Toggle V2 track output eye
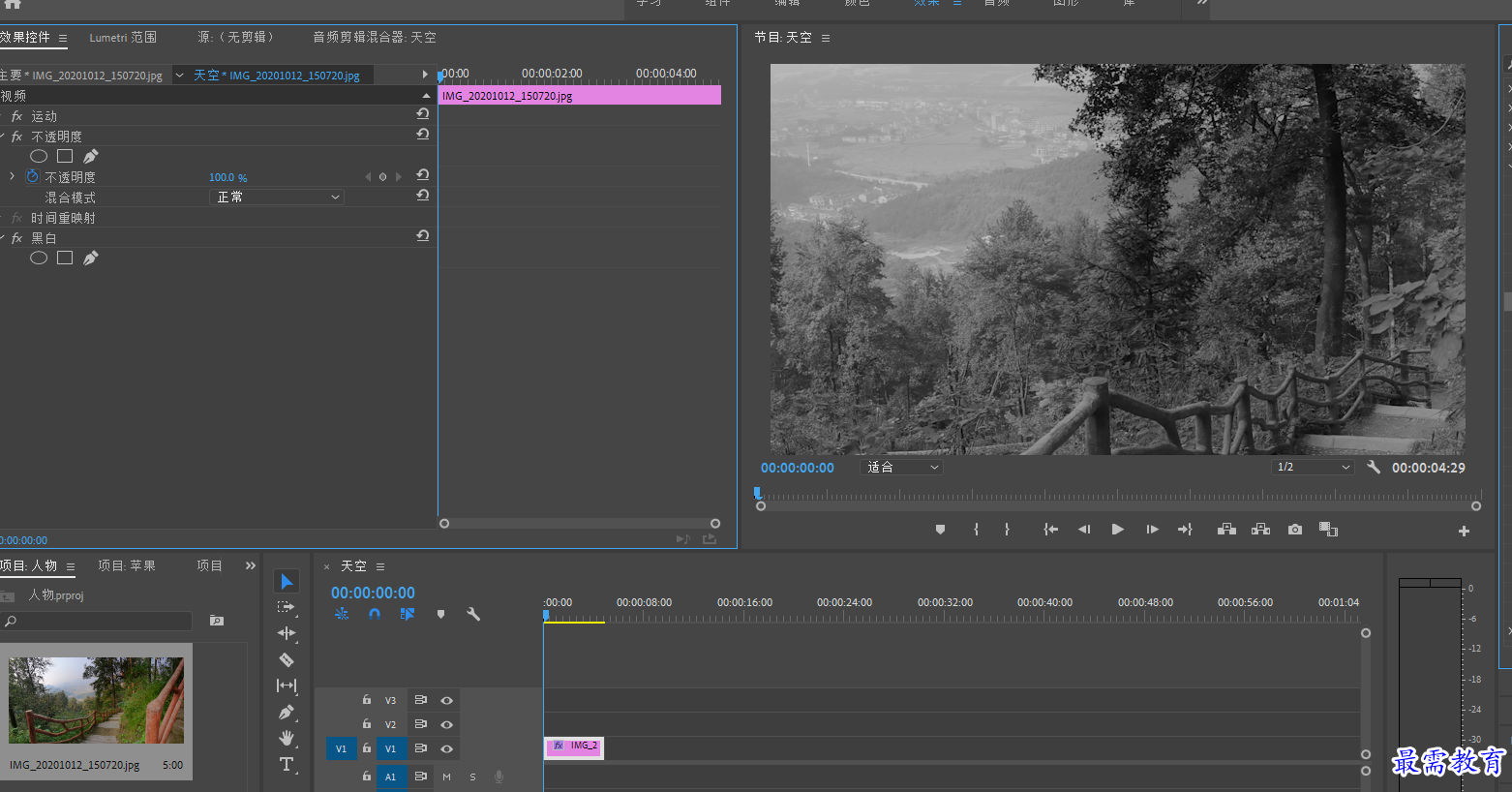Screen dimensions: 1512x792 [x=446, y=724]
